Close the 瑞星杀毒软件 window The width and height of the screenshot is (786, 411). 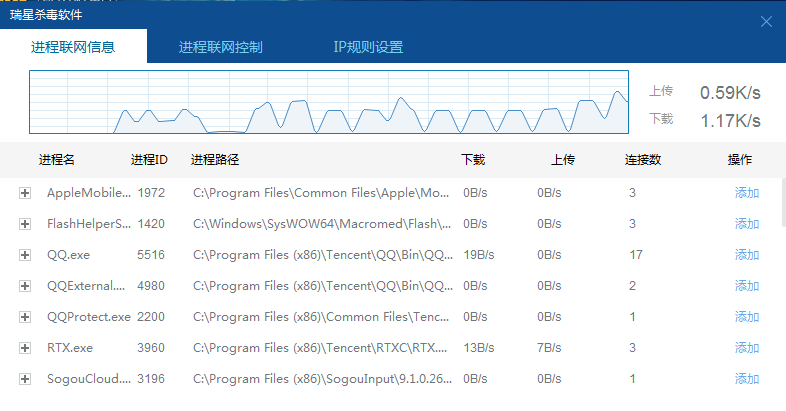[767, 21]
